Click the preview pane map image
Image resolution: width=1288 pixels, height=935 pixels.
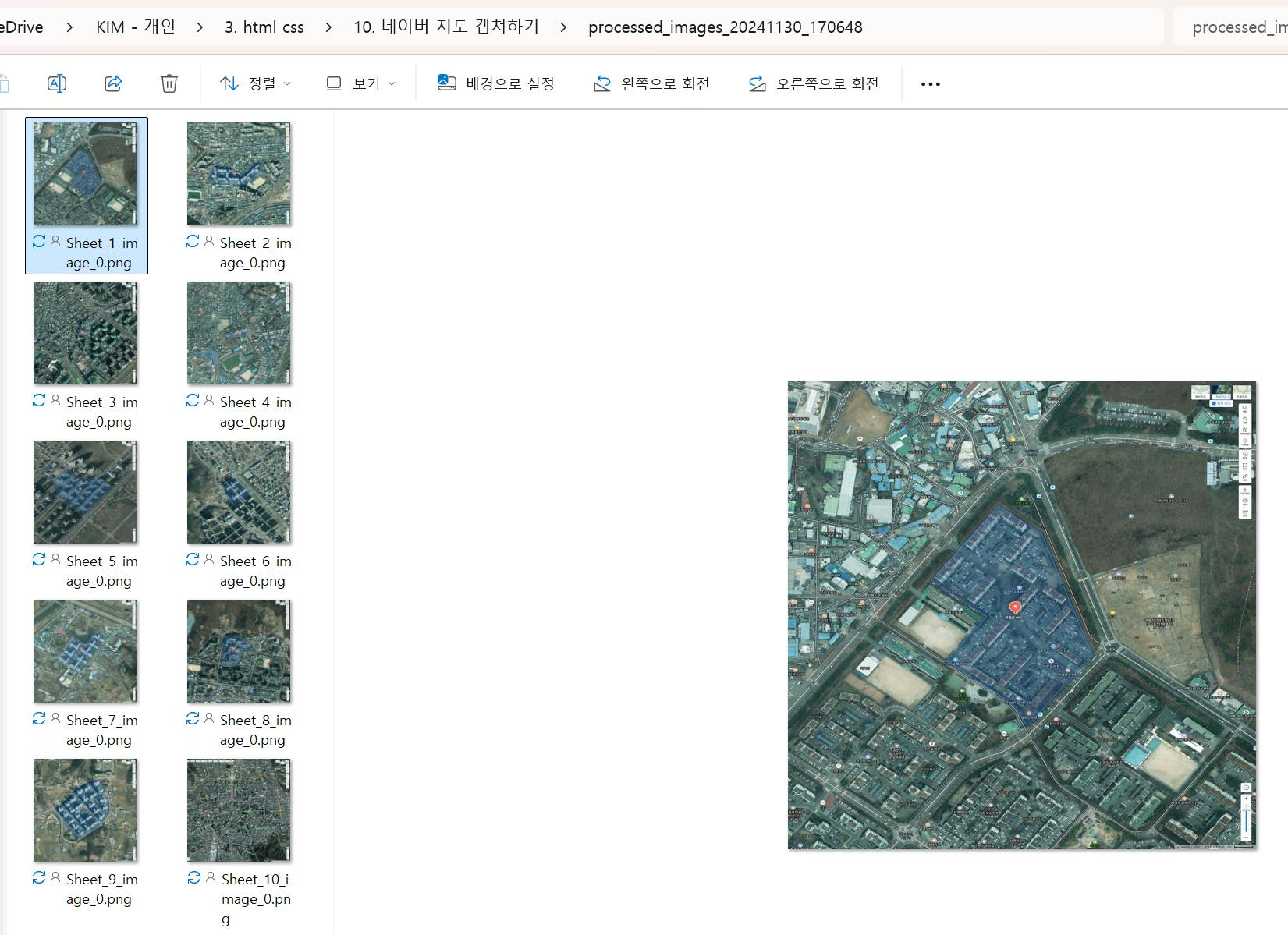tap(1021, 615)
